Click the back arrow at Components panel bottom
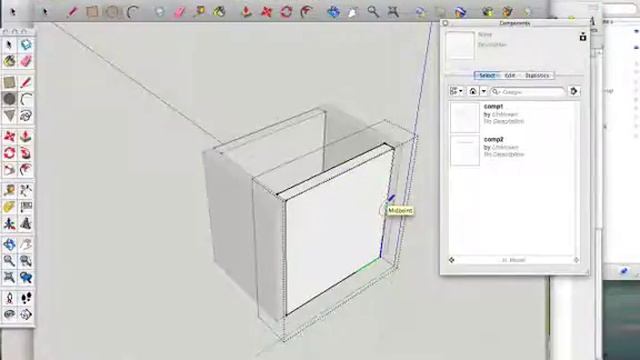Screen dimensions: 640x360 click(451, 260)
